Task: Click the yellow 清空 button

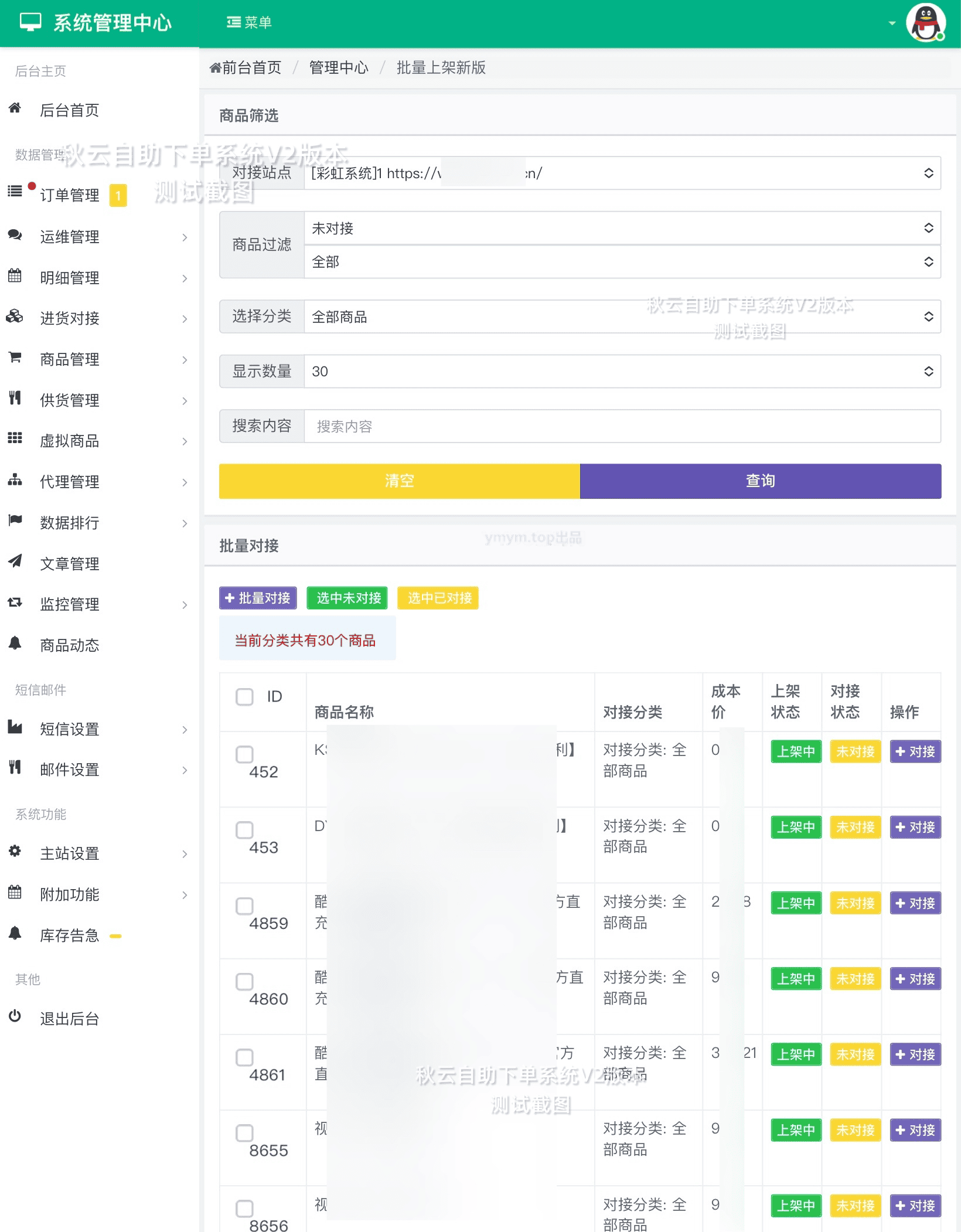Action: coord(400,481)
